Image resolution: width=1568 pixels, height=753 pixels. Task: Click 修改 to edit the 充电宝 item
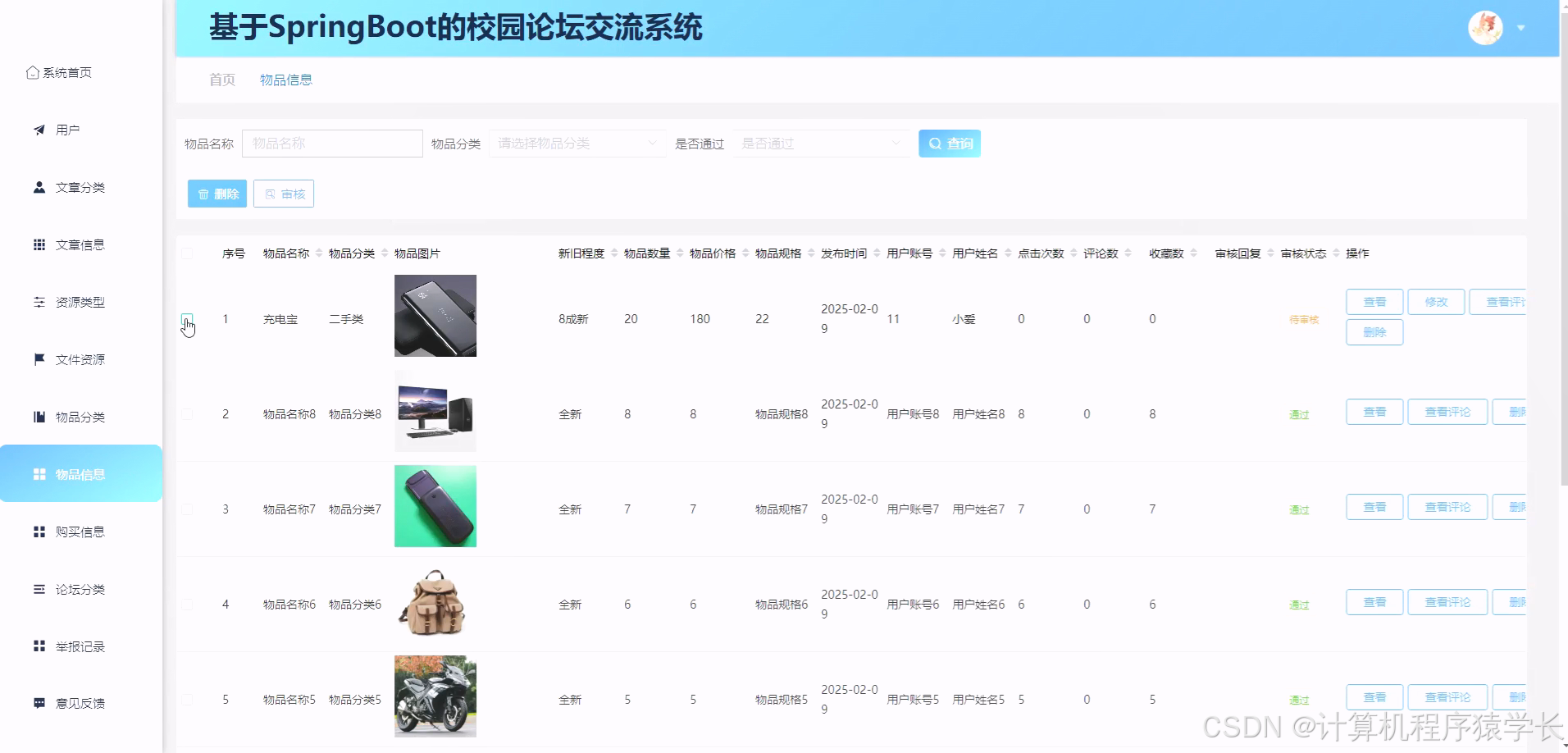(1436, 301)
